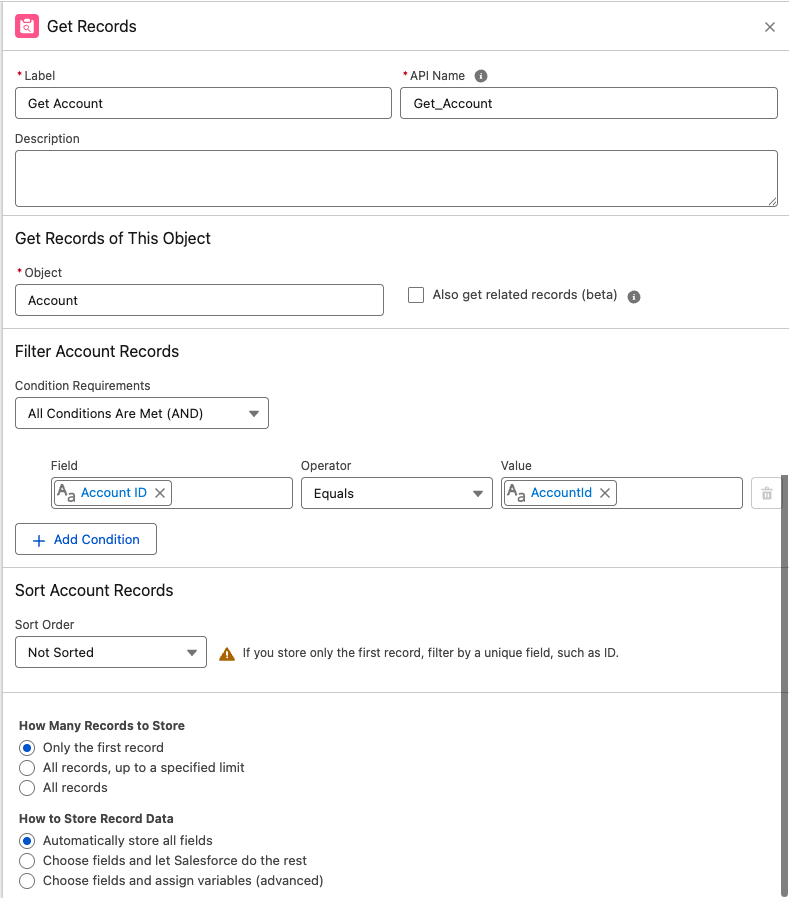Screen dimensions: 789x898
Task: Open the info tooltip next to API Name
Action: pos(480,75)
